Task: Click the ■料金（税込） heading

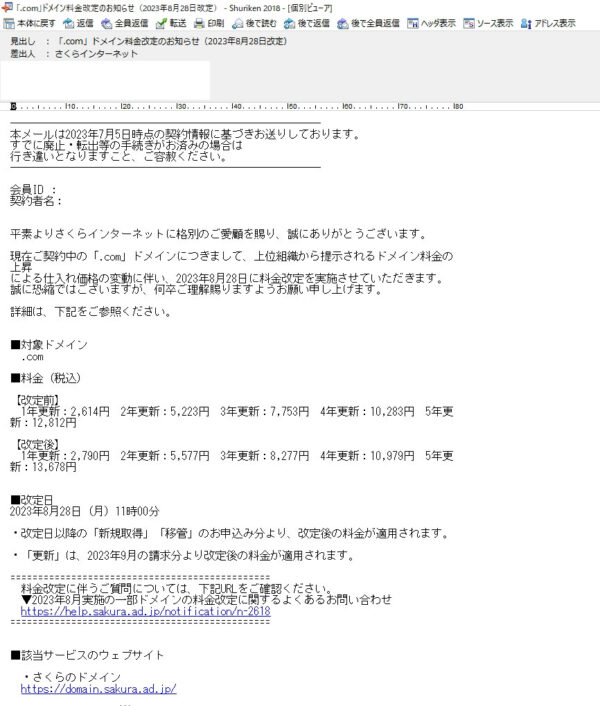Action: [x=45, y=378]
